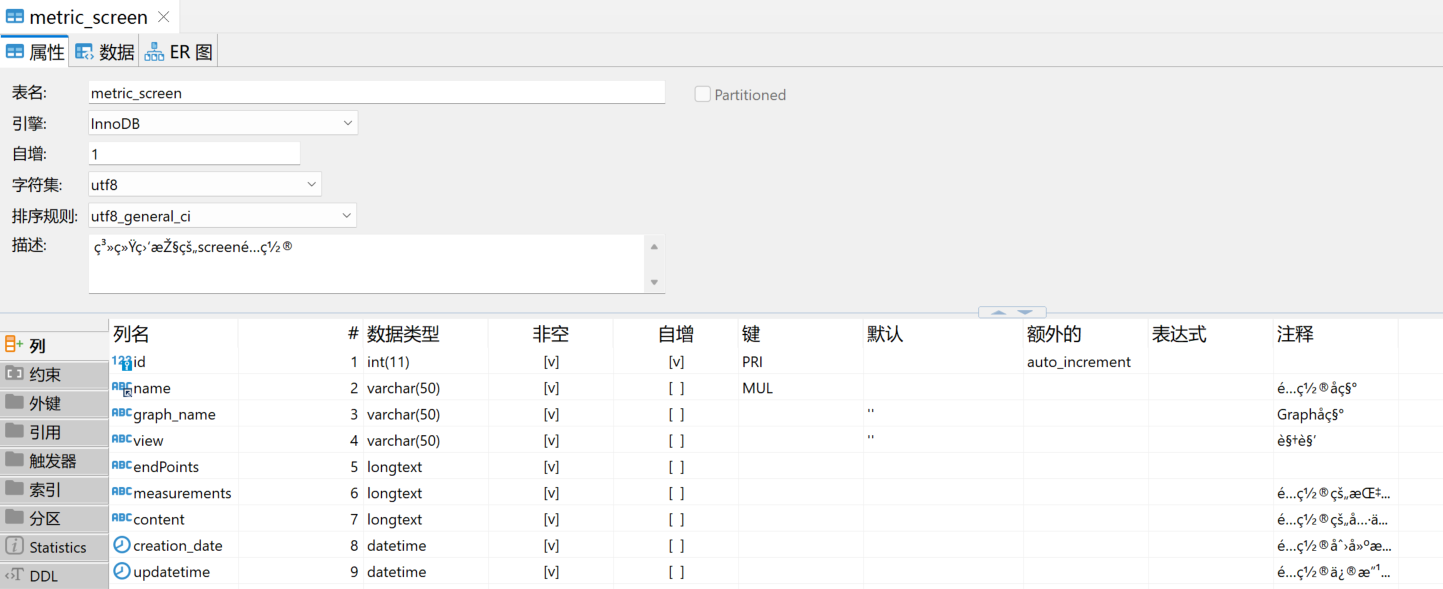Open the ER 图 tab
The width and height of the screenshot is (1443, 589).
point(179,52)
